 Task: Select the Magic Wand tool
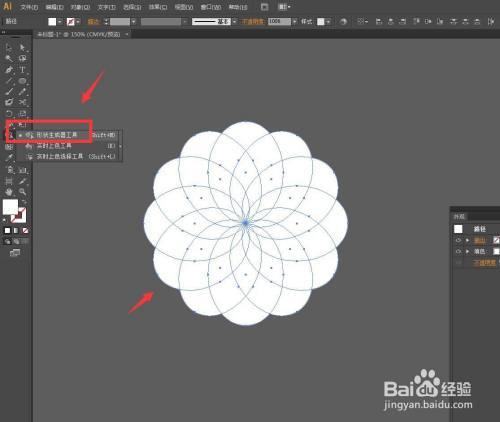tap(9, 59)
